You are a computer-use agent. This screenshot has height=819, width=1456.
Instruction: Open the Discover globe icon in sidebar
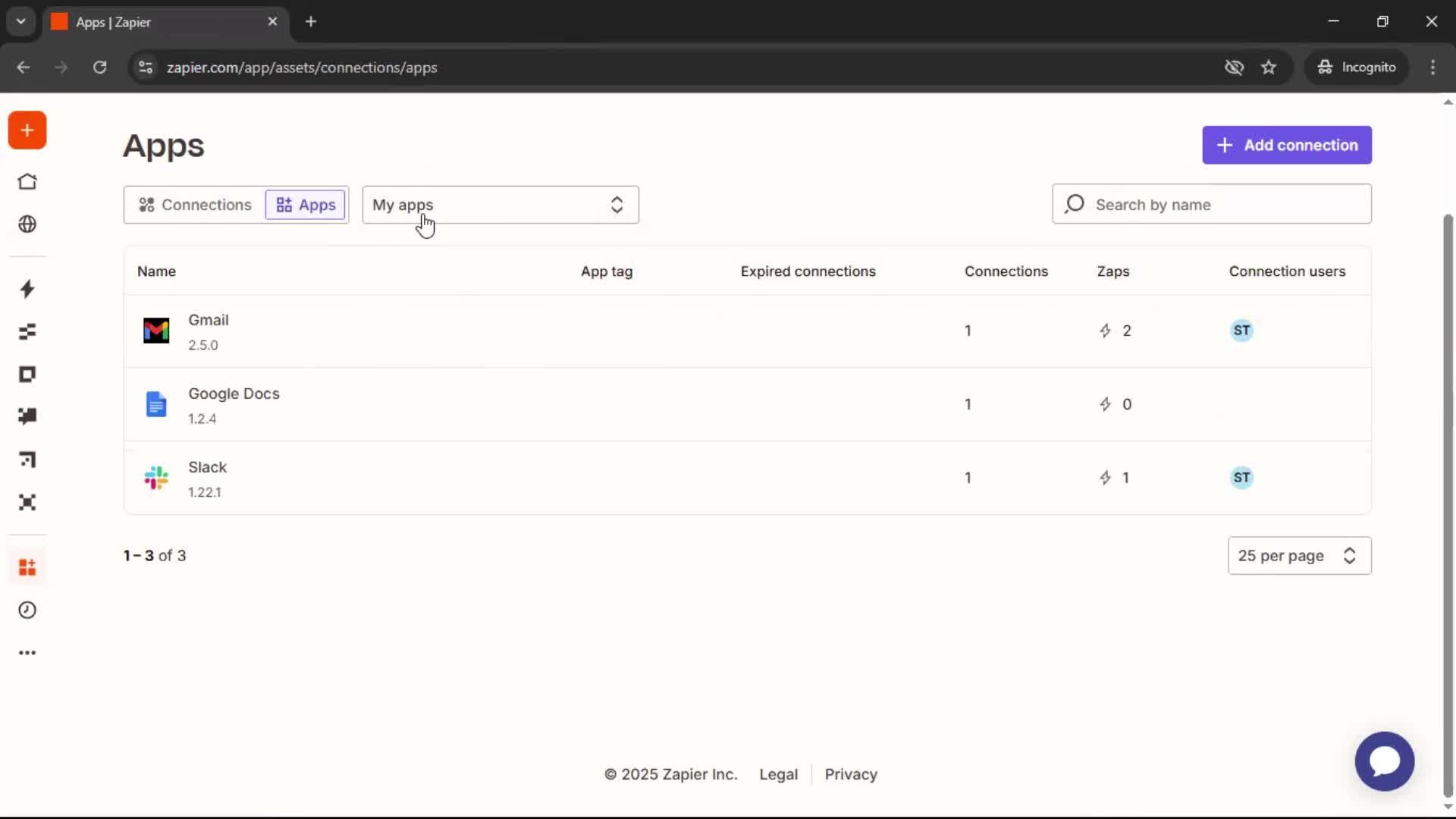pyautogui.click(x=27, y=224)
